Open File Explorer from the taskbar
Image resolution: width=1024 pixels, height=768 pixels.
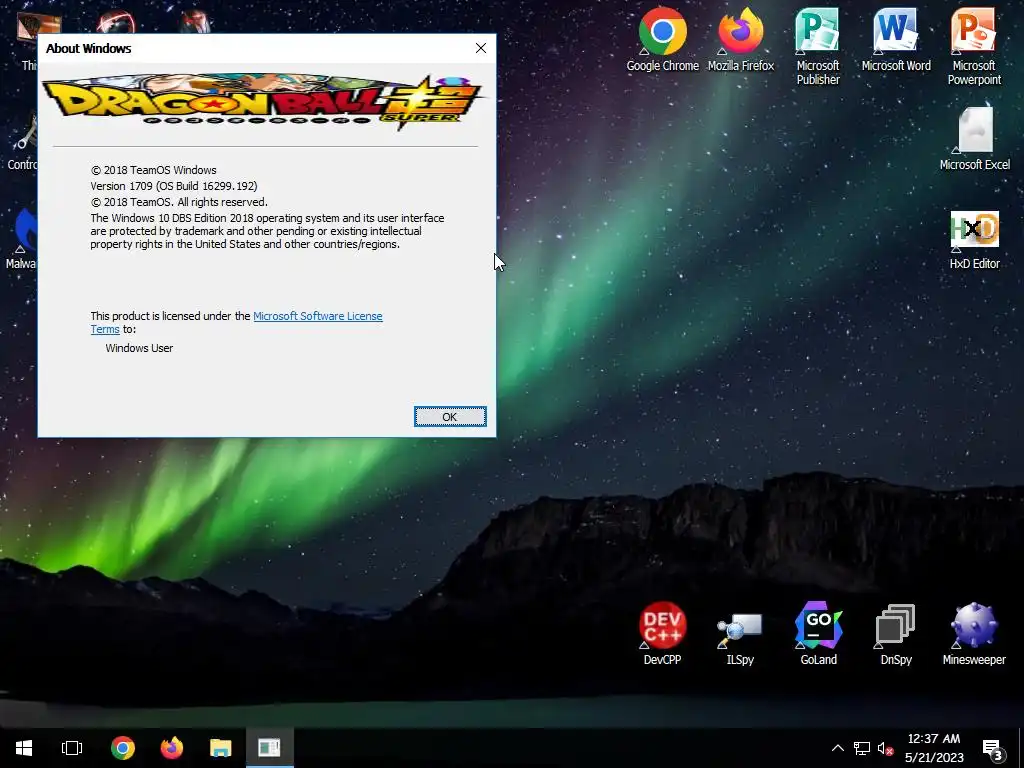pos(221,748)
